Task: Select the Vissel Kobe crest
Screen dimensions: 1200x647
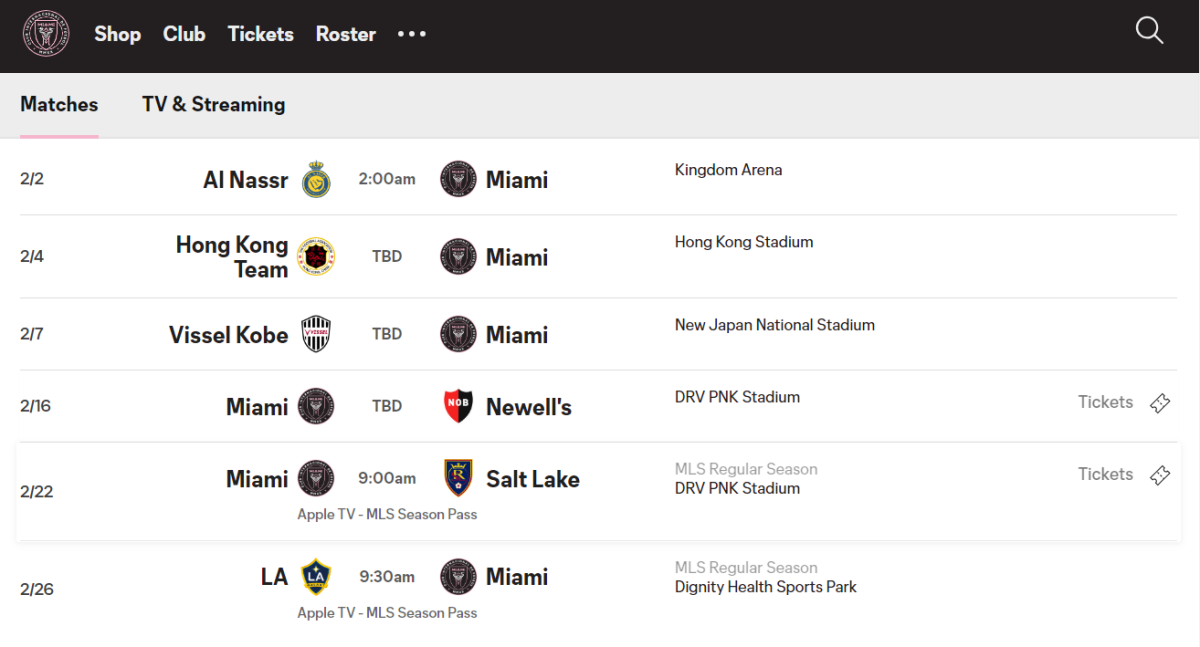Action: [x=316, y=334]
